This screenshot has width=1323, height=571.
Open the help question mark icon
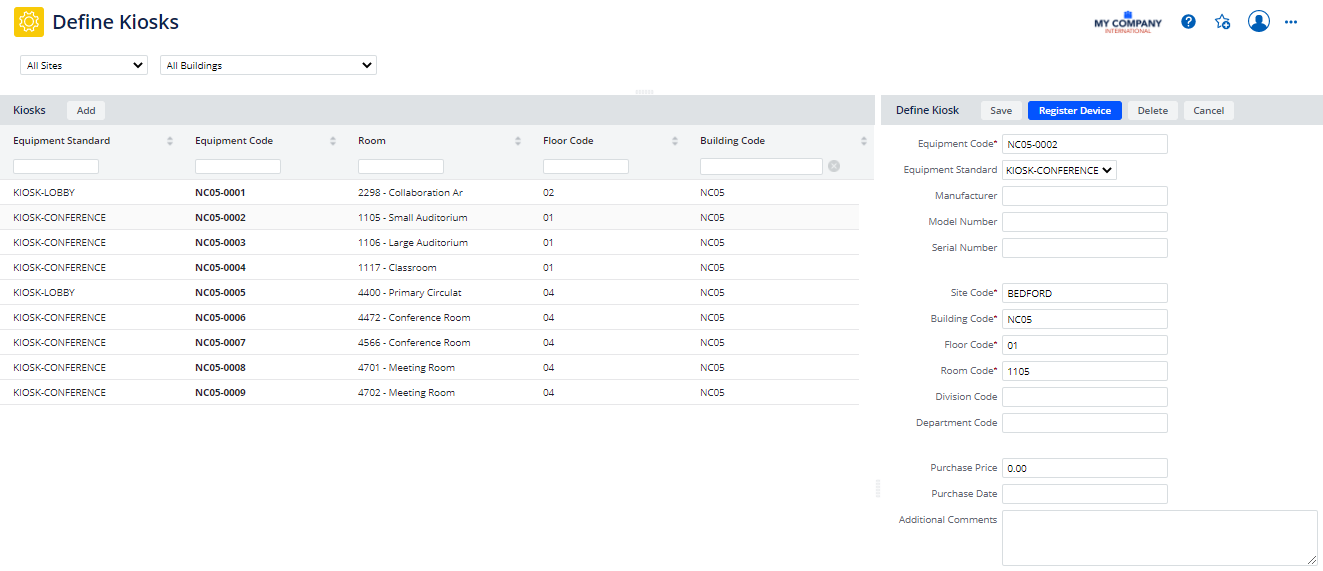click(x=1188, y=22)
